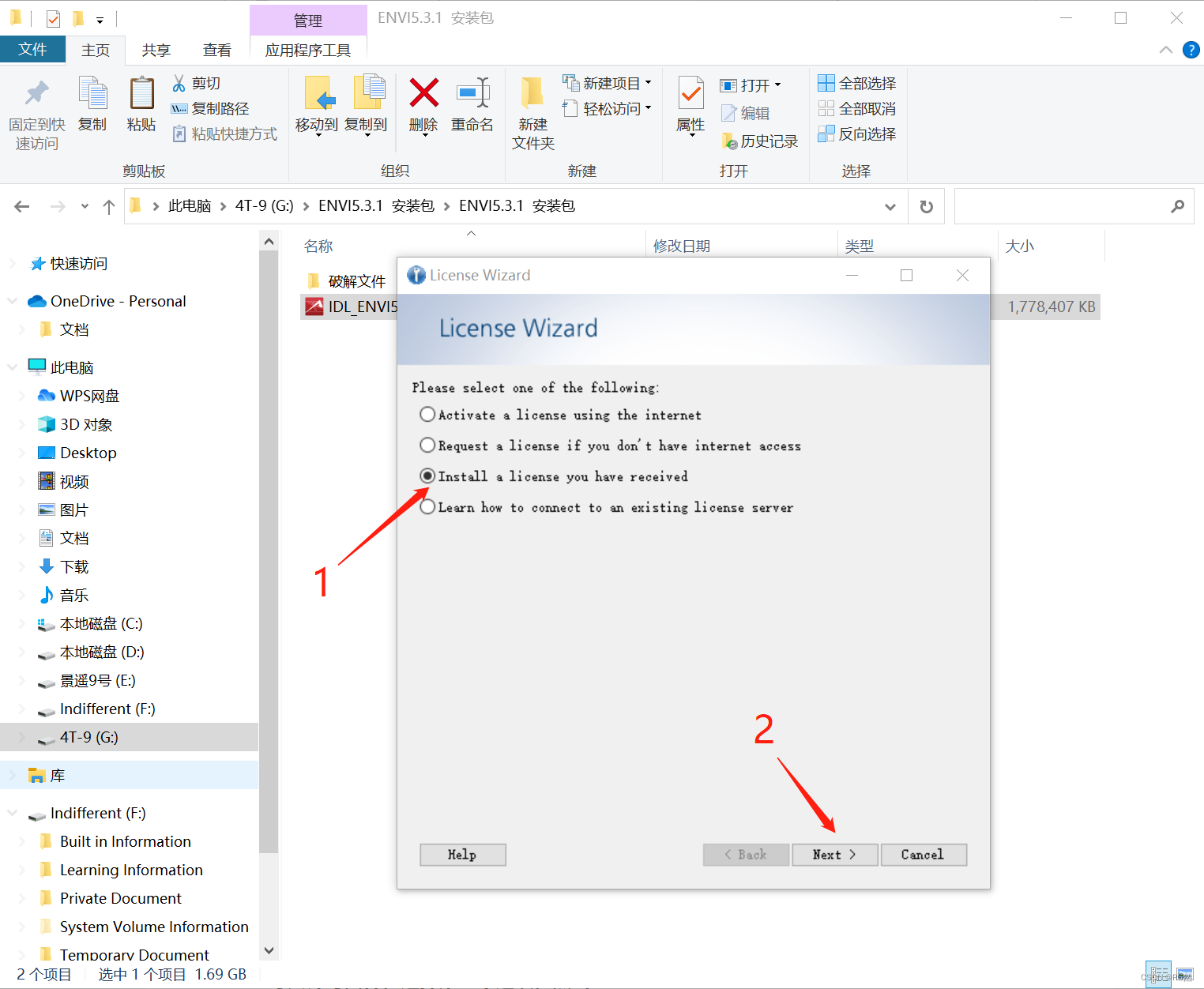
Task: Switch to the 主页 (Home) tab
Action: 96,50
